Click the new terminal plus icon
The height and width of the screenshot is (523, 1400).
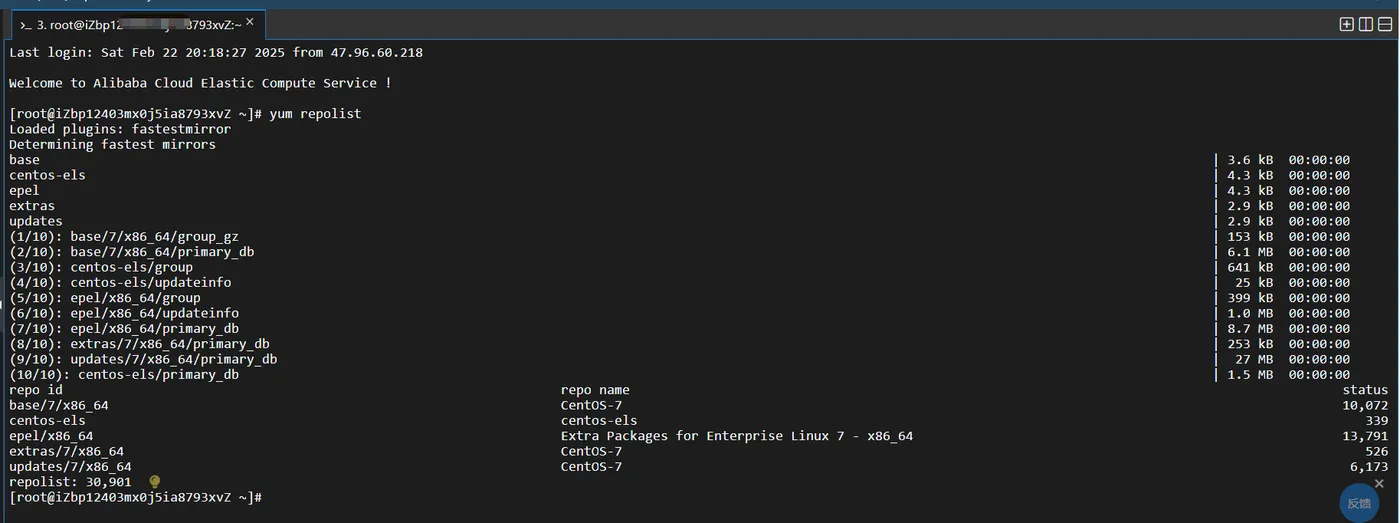tap(1346, 25)
